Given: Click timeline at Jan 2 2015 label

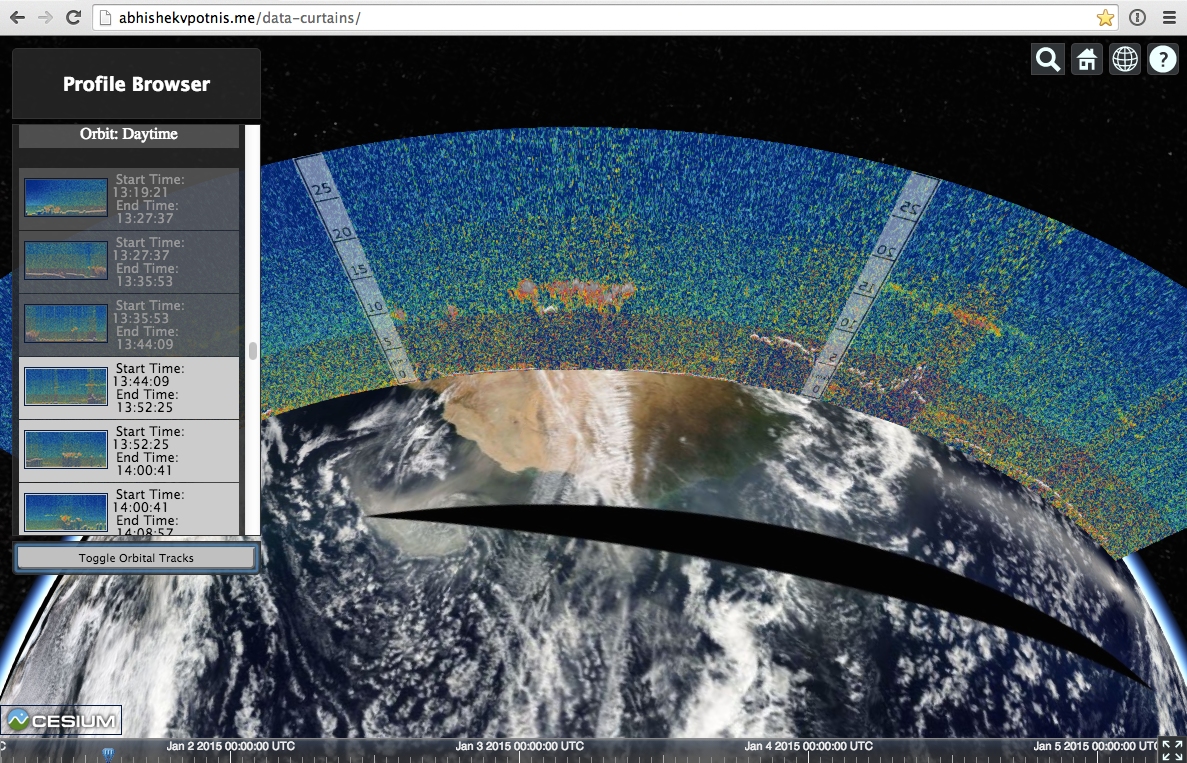Looking at the screenshot, I should pyautogui.click(x=230, y=746).
